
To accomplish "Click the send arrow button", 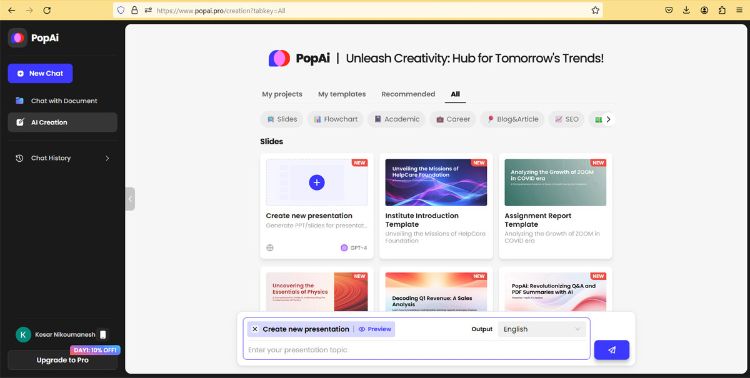I will [611, 350].
